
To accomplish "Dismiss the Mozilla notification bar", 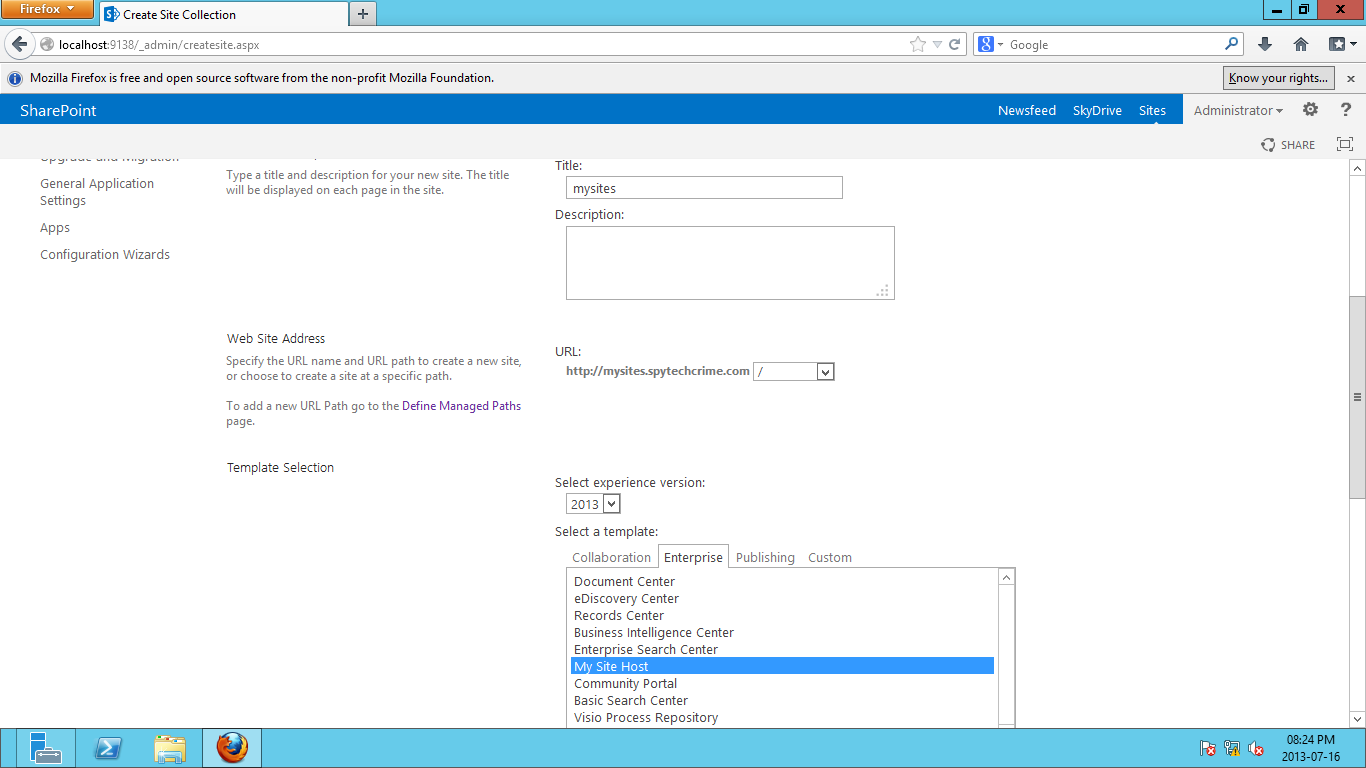I will [x=1351, y=78].
